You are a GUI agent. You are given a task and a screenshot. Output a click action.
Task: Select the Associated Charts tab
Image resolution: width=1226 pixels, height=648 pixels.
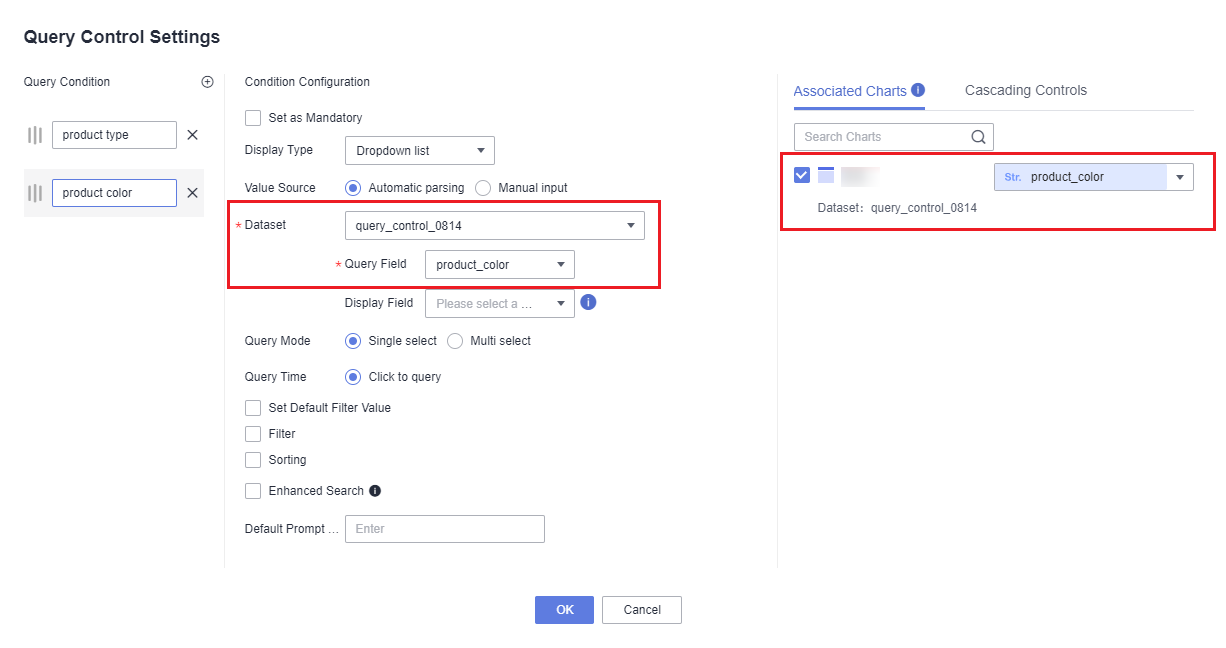pos(849,91)
